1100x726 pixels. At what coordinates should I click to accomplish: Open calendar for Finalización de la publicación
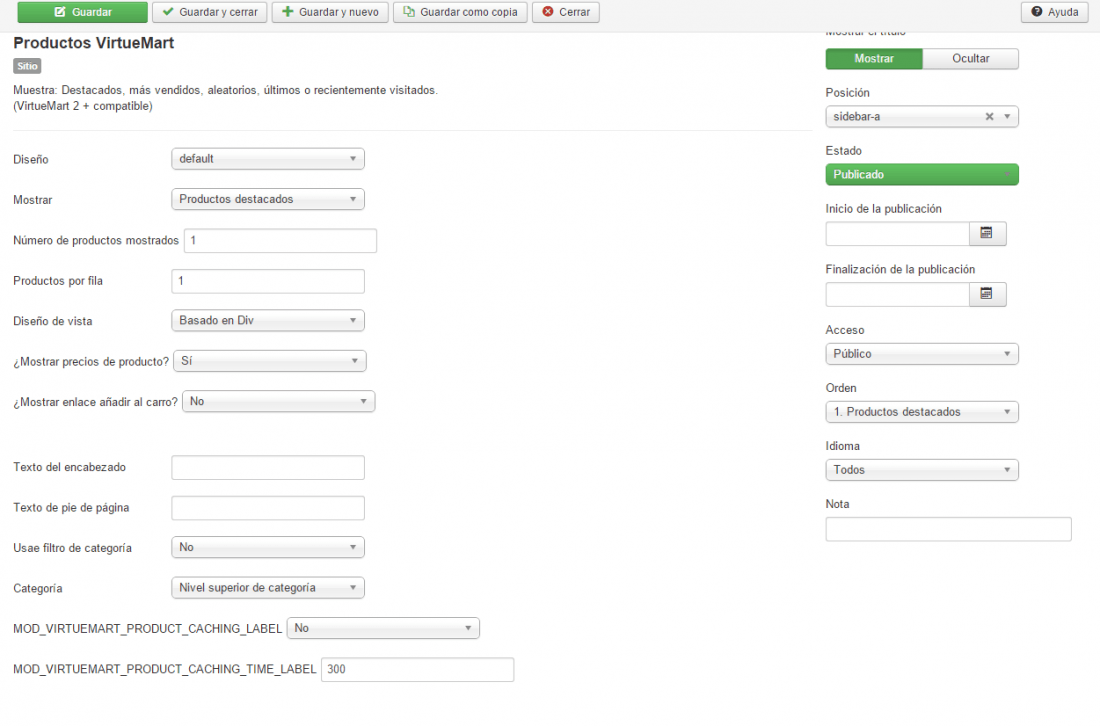(x=987, y=294)
